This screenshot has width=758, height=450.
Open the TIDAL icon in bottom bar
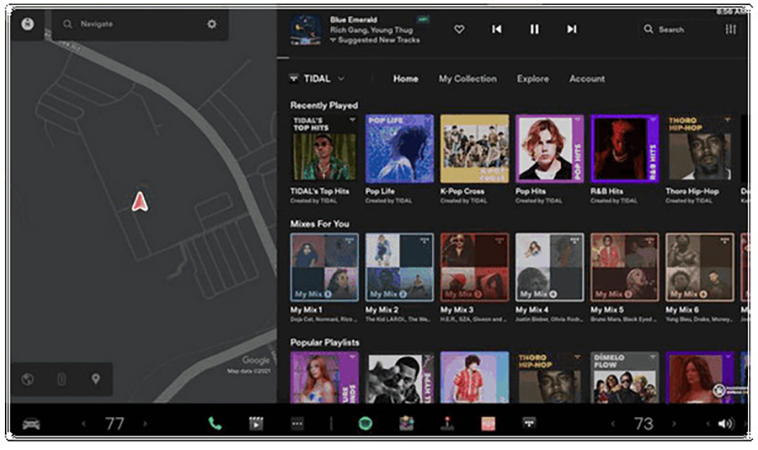pos(529,423)
